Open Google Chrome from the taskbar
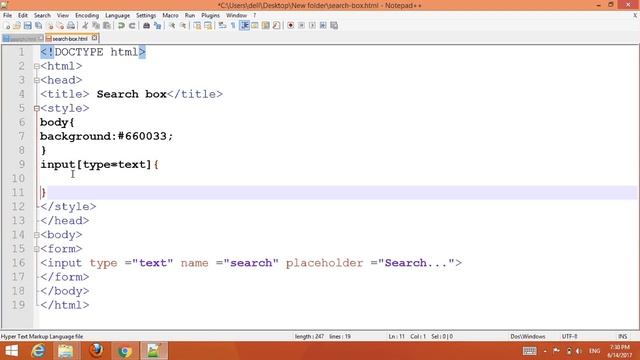640x360 pixels. click(125, 351)
